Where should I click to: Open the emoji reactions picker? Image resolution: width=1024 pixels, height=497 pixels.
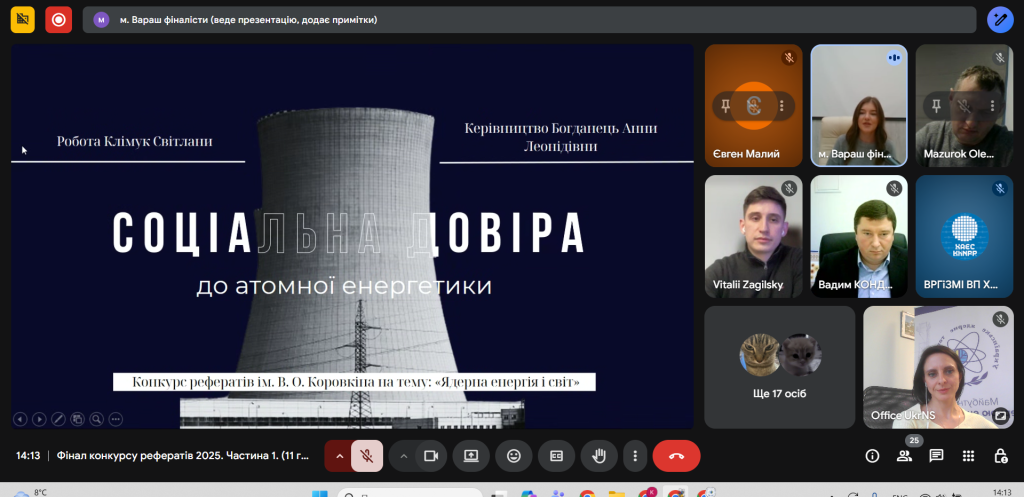point(514,456)
